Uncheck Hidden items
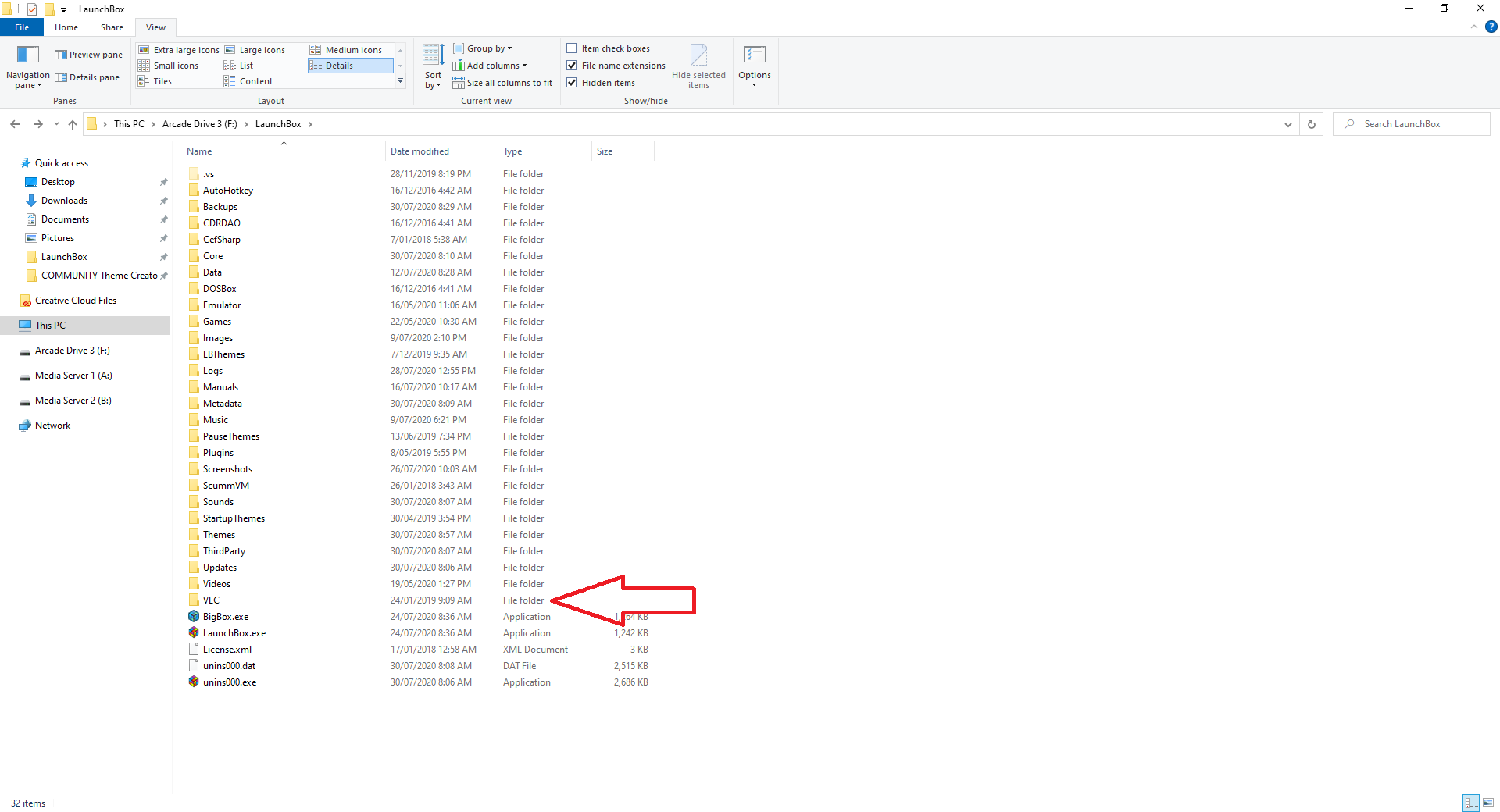The image size is (1500, 812). [572, 83]
